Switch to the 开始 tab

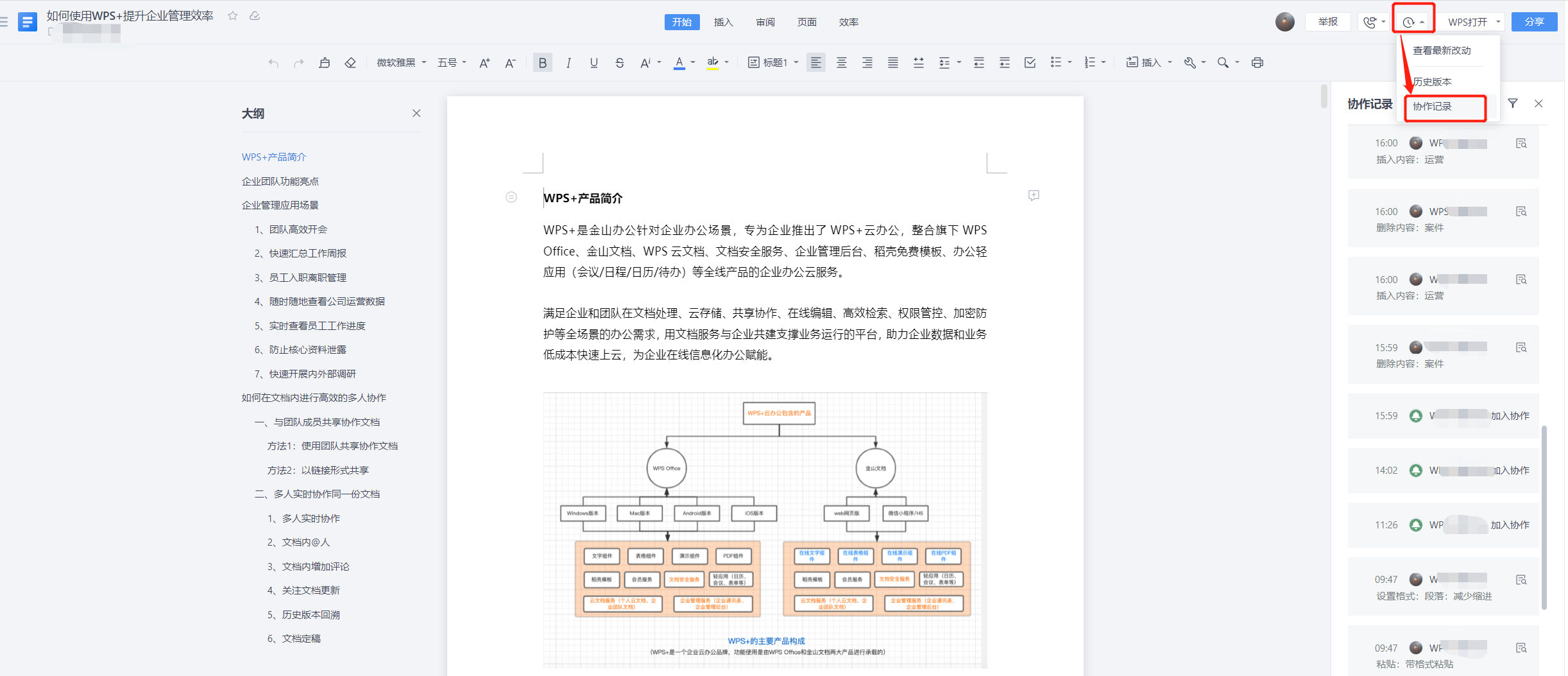[682, 22]
